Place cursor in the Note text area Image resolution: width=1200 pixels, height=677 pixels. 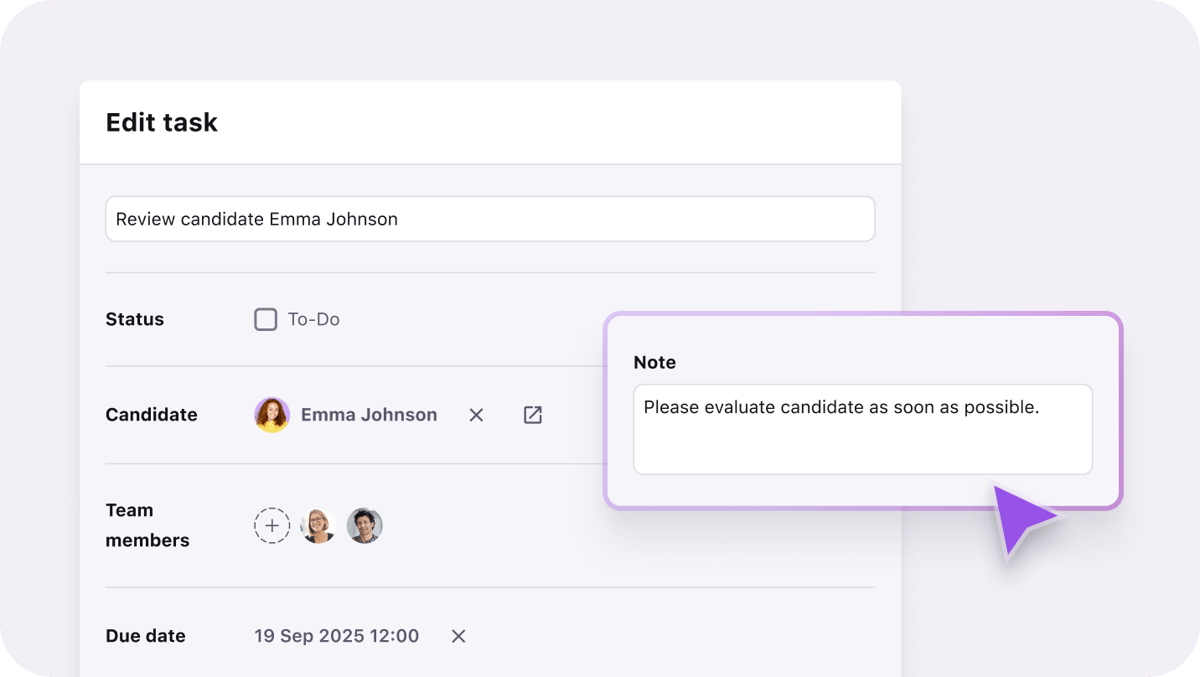point(862,428)
